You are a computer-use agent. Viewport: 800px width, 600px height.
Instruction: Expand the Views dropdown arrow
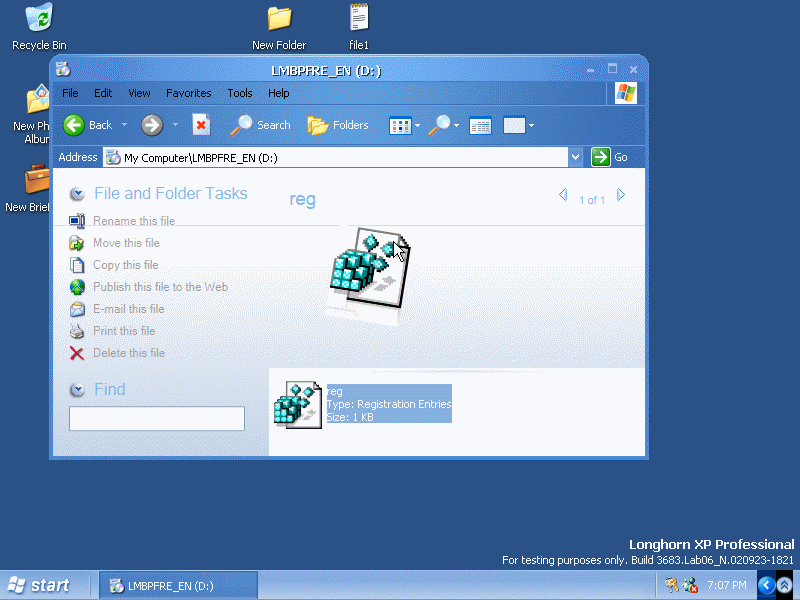click(417, 126)
